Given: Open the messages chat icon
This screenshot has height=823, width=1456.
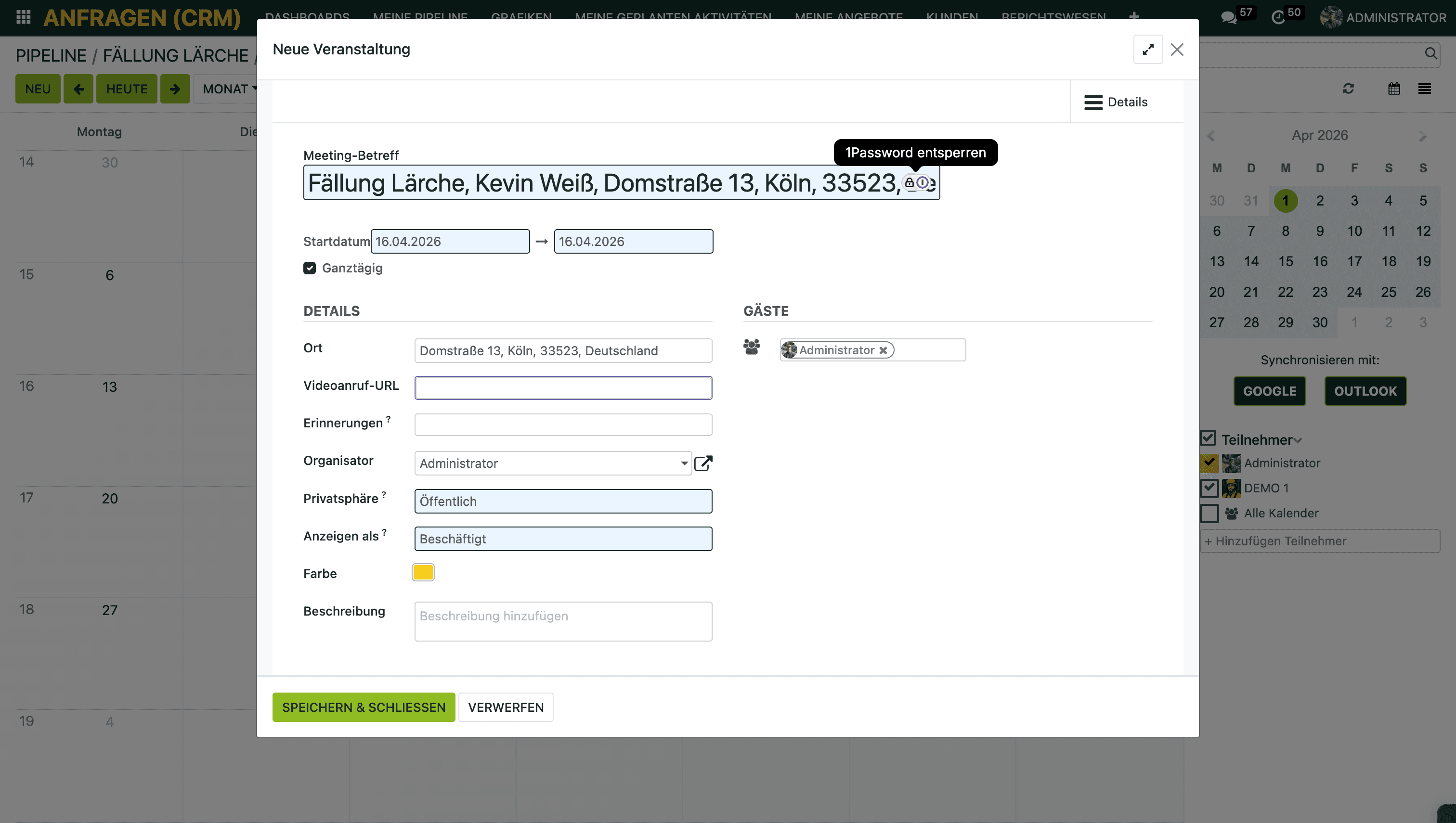Looking at the screenshot, I should (x=1228, y=17).
